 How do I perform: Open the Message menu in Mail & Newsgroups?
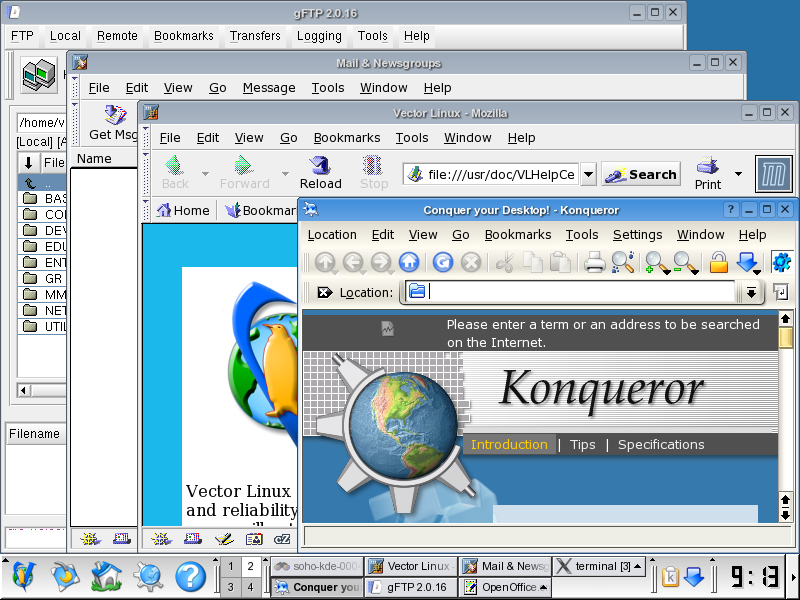click(x=269, y=88)
